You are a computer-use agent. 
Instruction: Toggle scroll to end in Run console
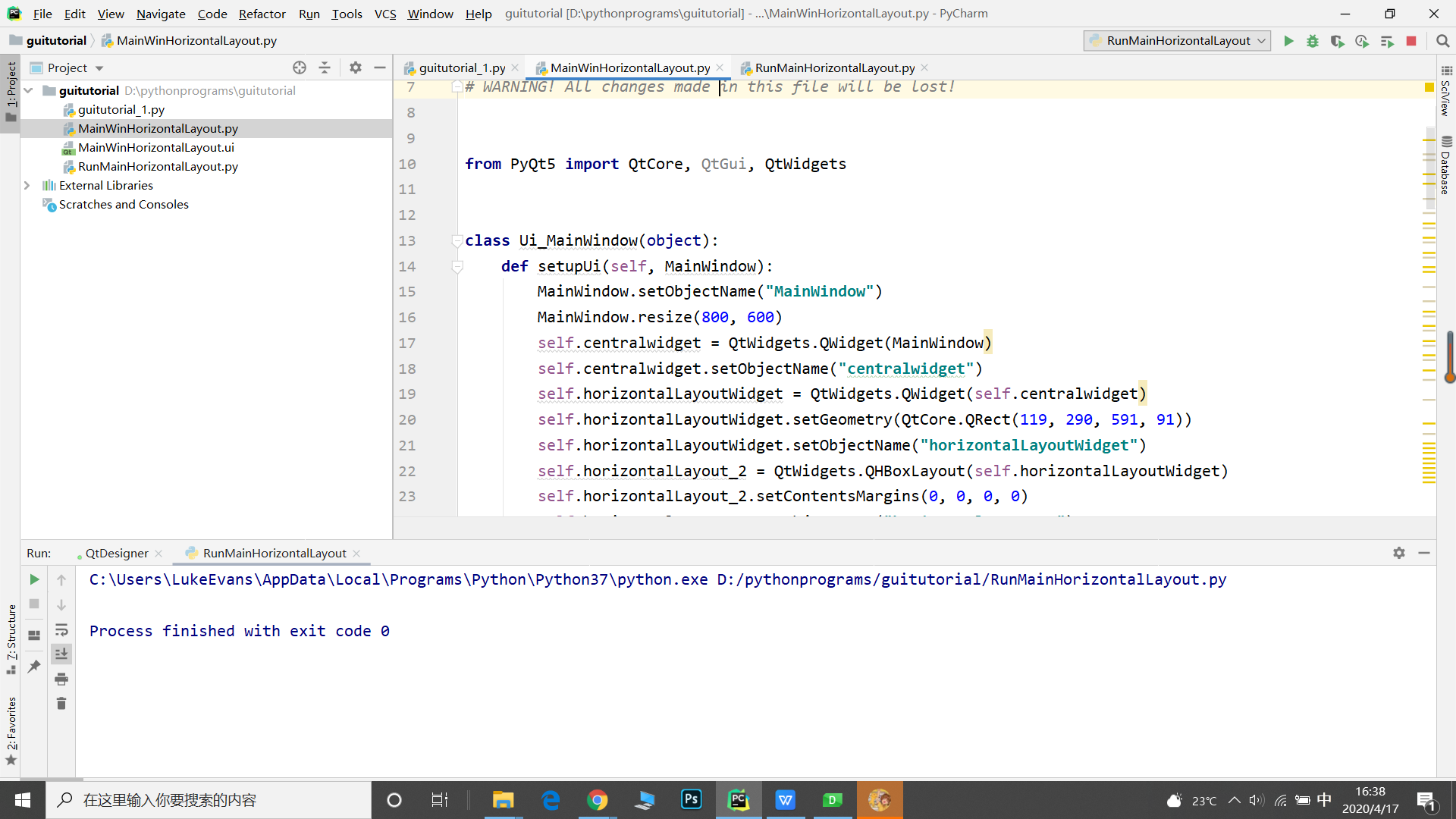[x=61, y=654]
